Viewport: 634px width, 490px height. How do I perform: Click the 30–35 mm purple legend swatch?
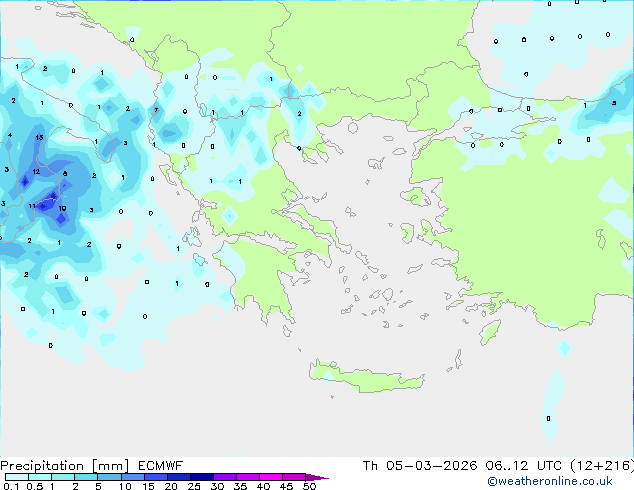224,477
